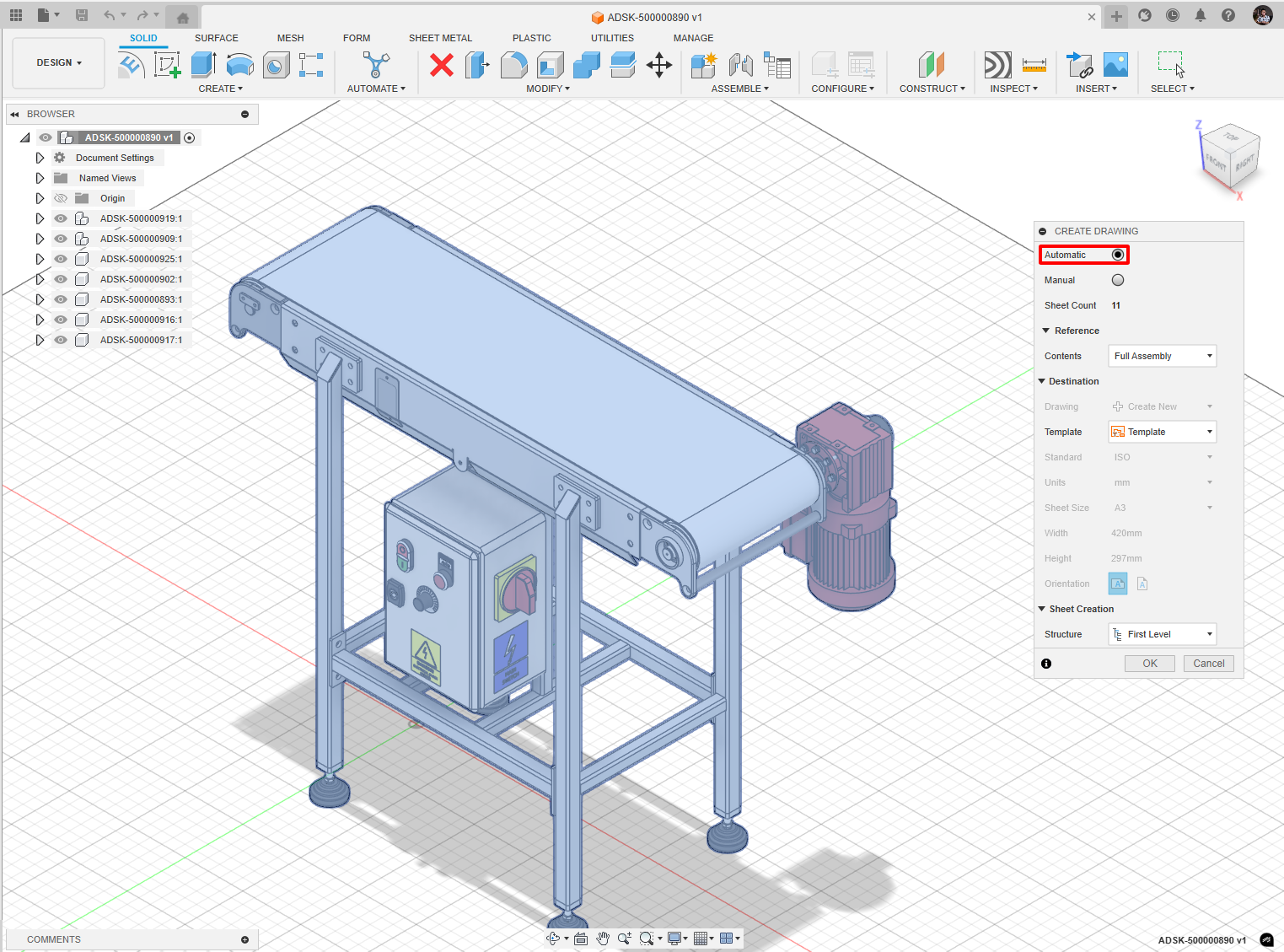Select the Create Sketch tool
Screen dimensions: 1284x952
click(x=167, y=65)
